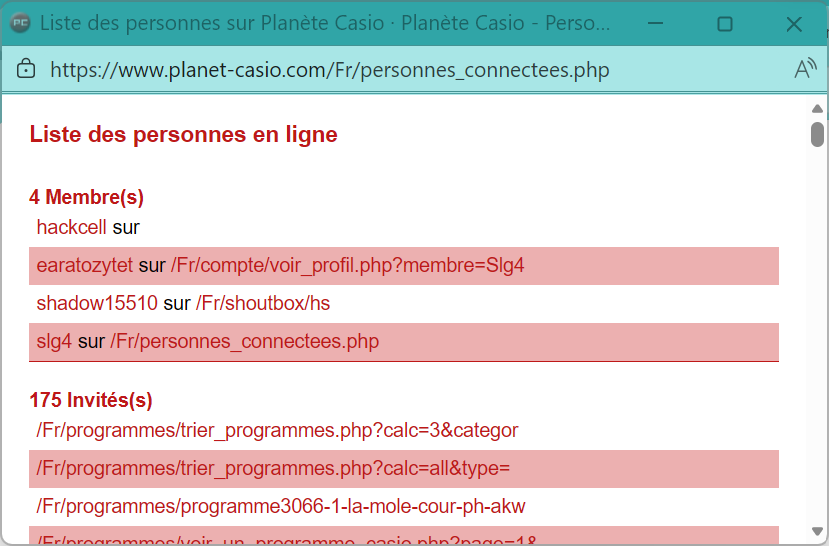Minimize the popup window

click(656, 24)
